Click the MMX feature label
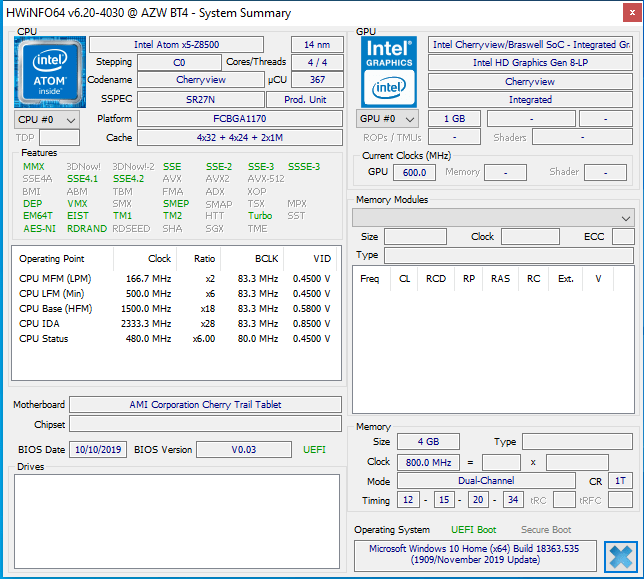Viewport: 644px width, 579px height. pos(34,167)
